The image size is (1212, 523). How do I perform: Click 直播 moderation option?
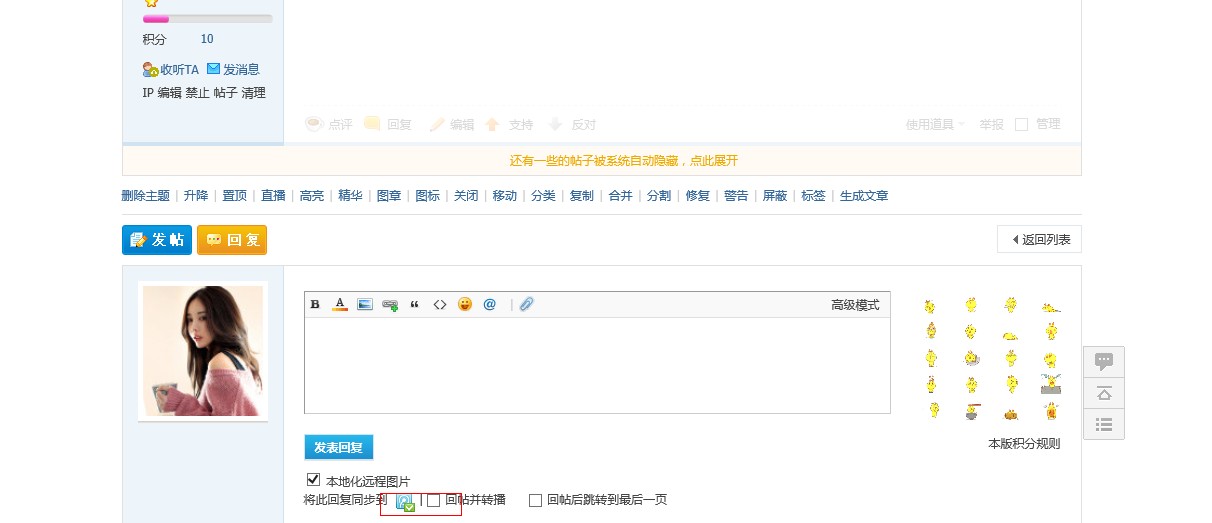273,196
